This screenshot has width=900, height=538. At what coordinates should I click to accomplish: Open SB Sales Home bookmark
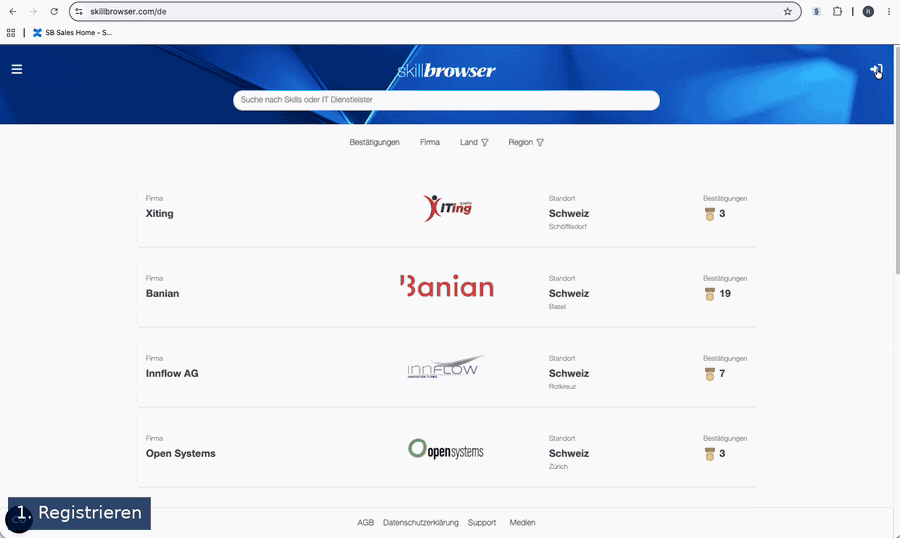pos(72,33)
